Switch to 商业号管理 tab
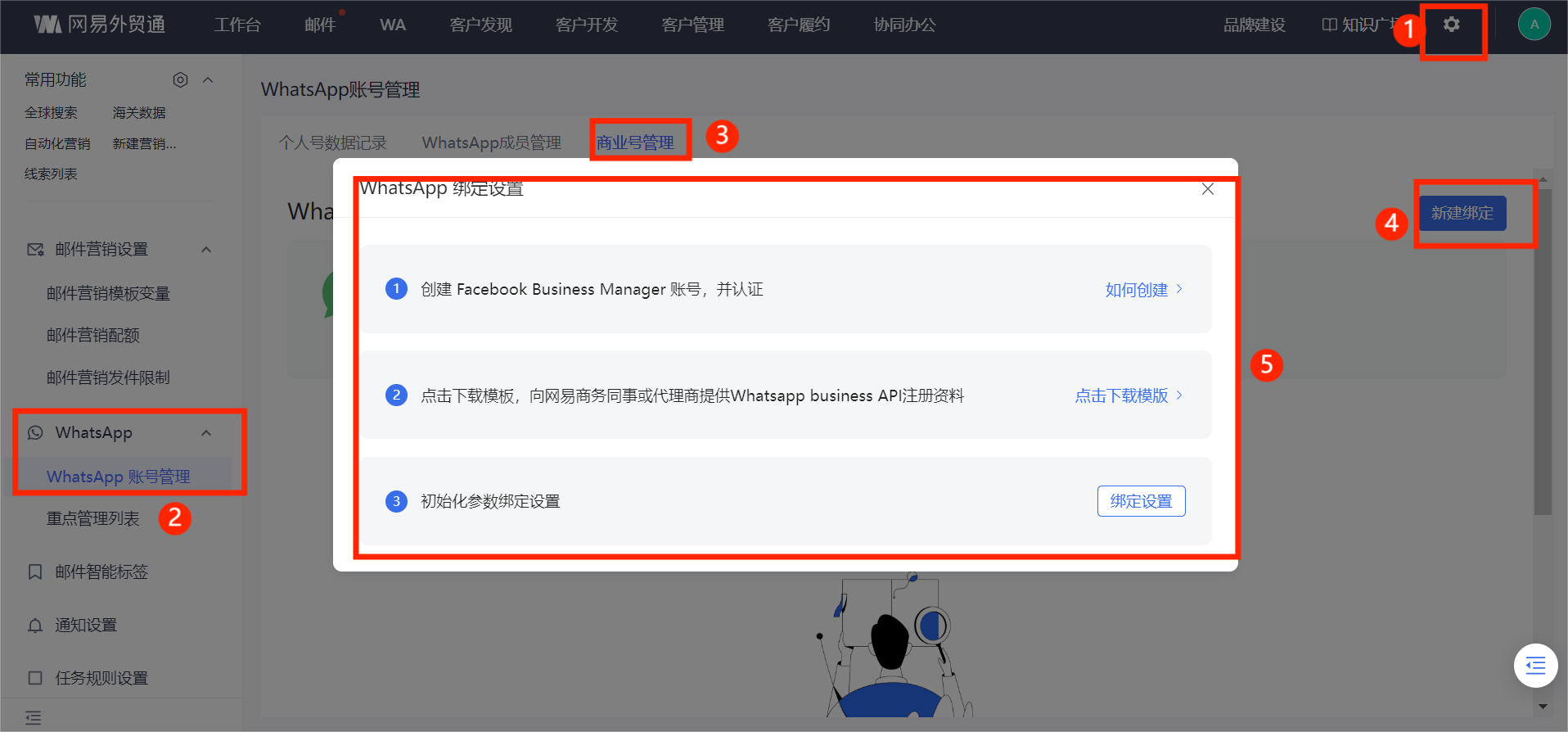1568x732 pixels. click(635, 142)
